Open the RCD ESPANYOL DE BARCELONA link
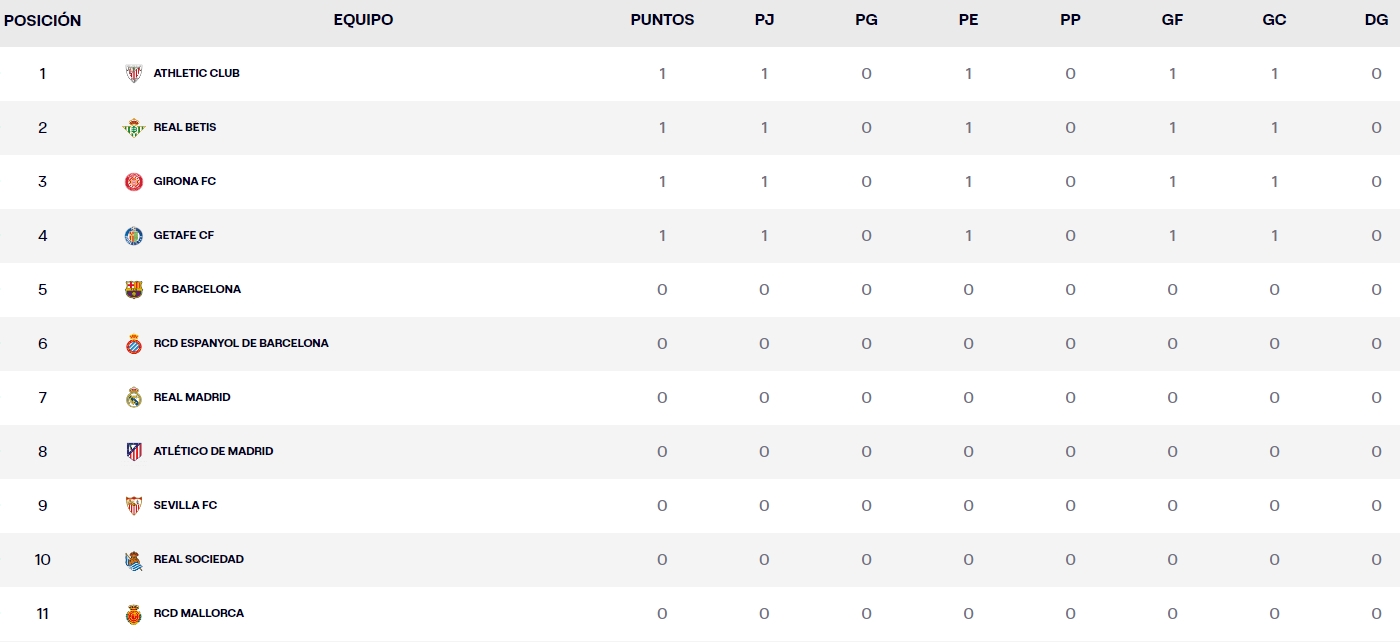 tap(241, 343)
